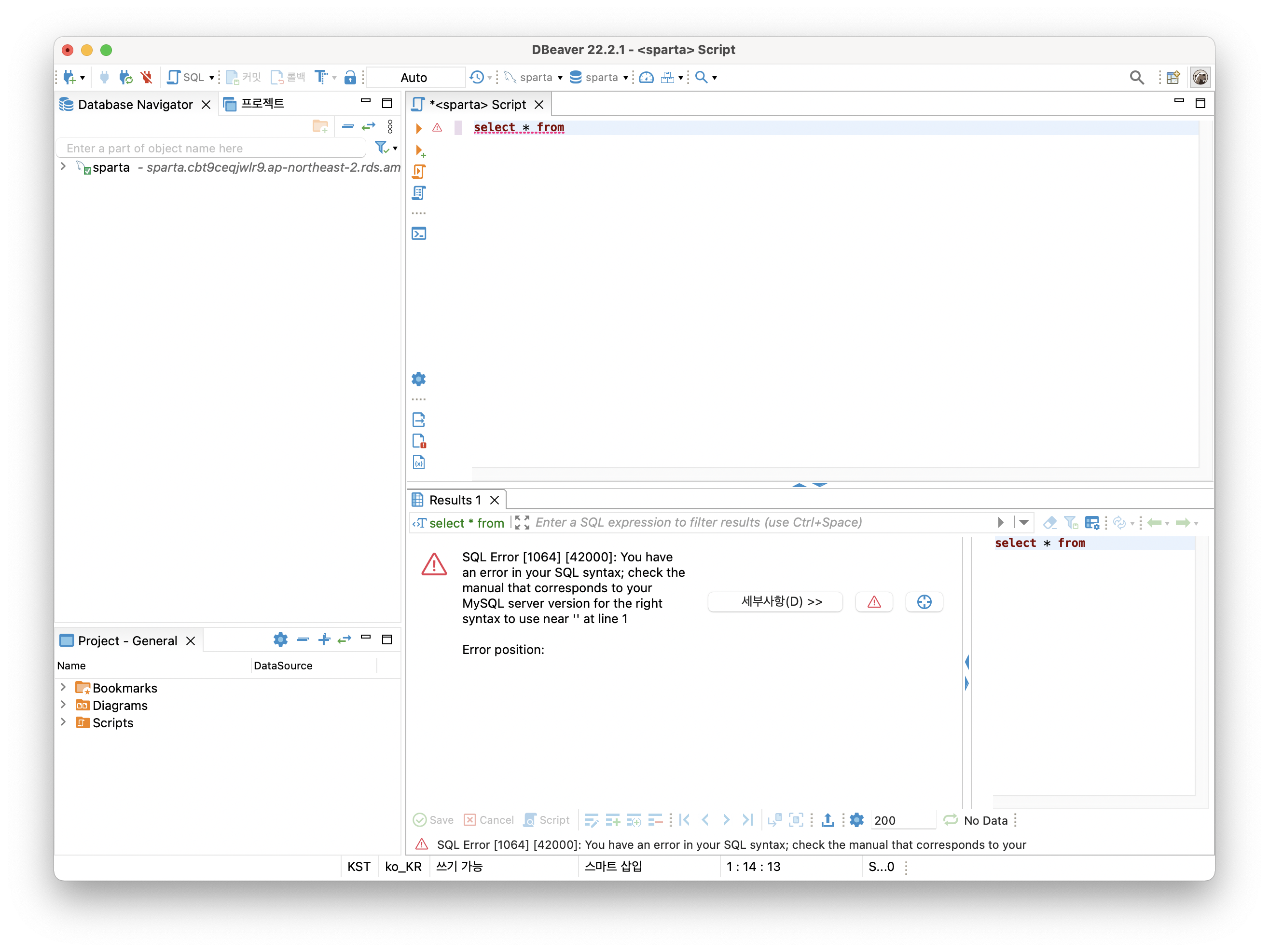Image resolution: width=1269 pixels, height=952 pixels.
Task: Open results settings gear icon
Action: coord(856,820)
